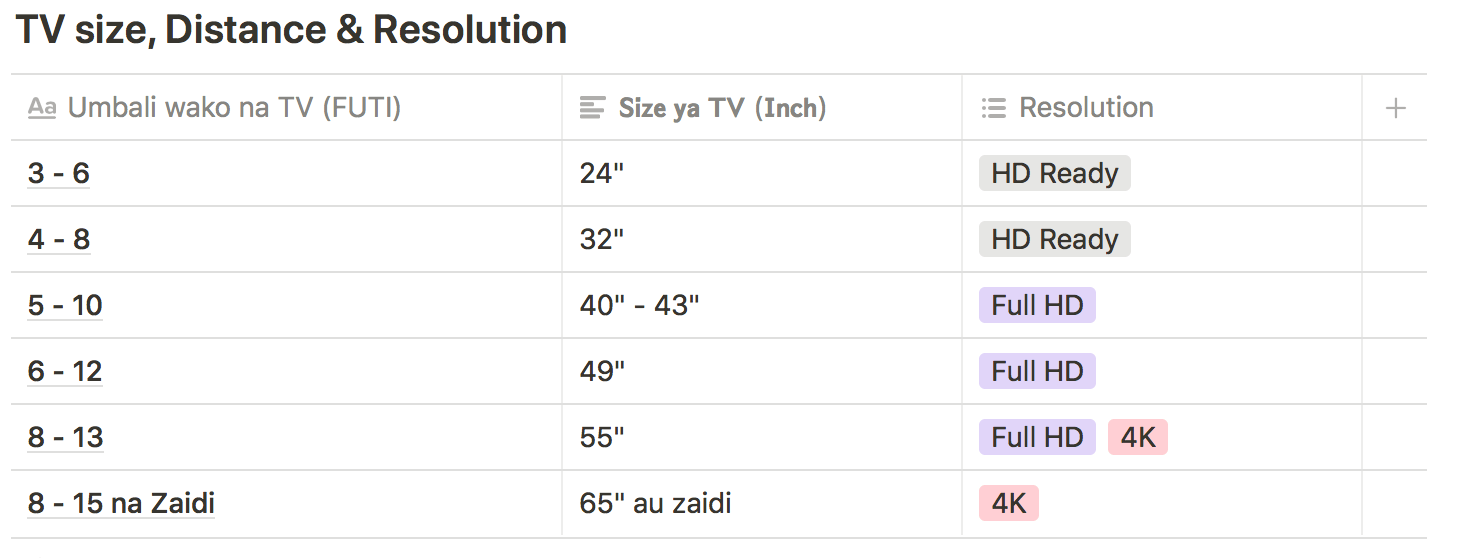Click the text lines icon beside Size ya TV
The width and height of the screenshot is (1470, 558).
click(x=592, y=108)
